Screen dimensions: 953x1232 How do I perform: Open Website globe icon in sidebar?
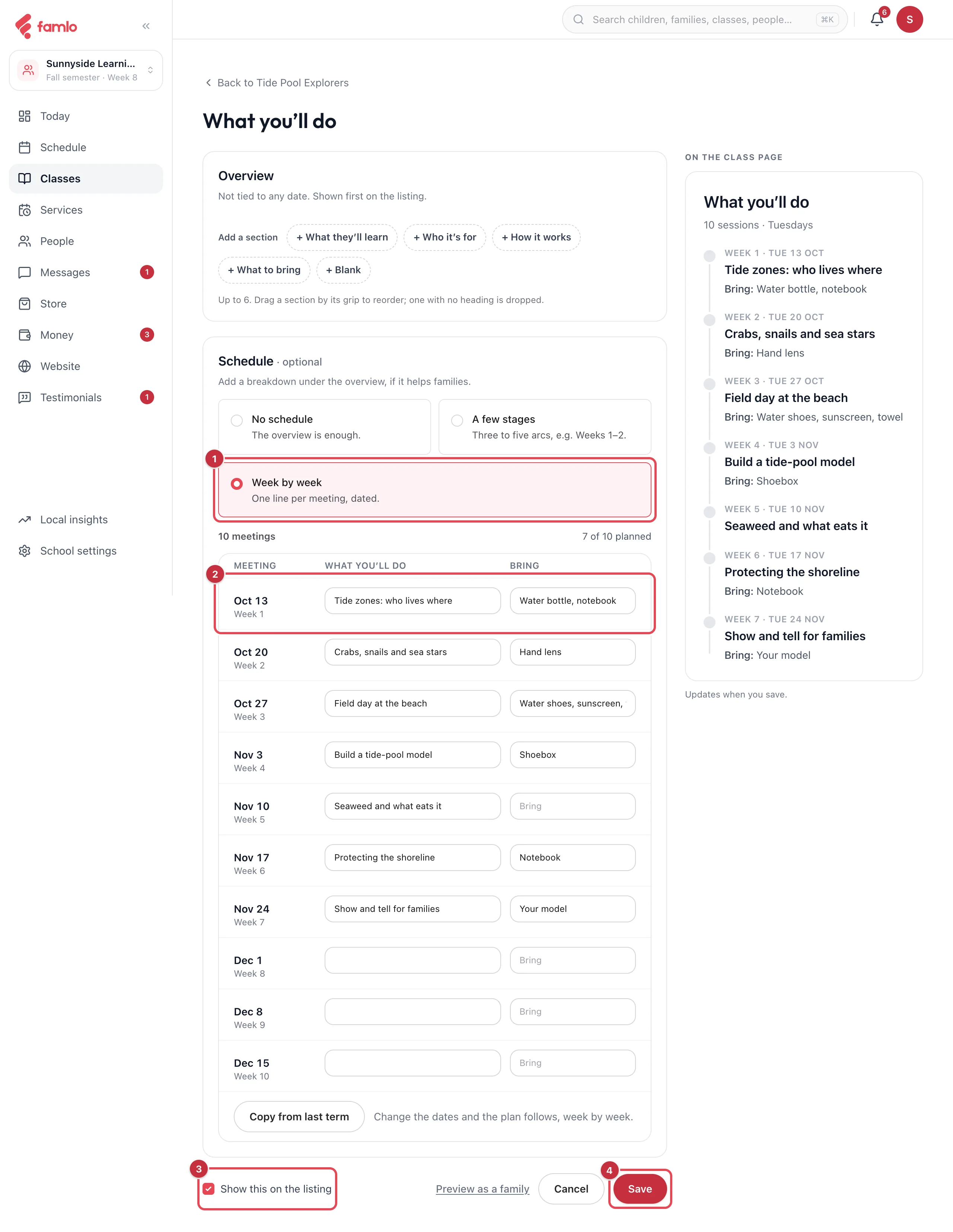(x=24, y=366)
